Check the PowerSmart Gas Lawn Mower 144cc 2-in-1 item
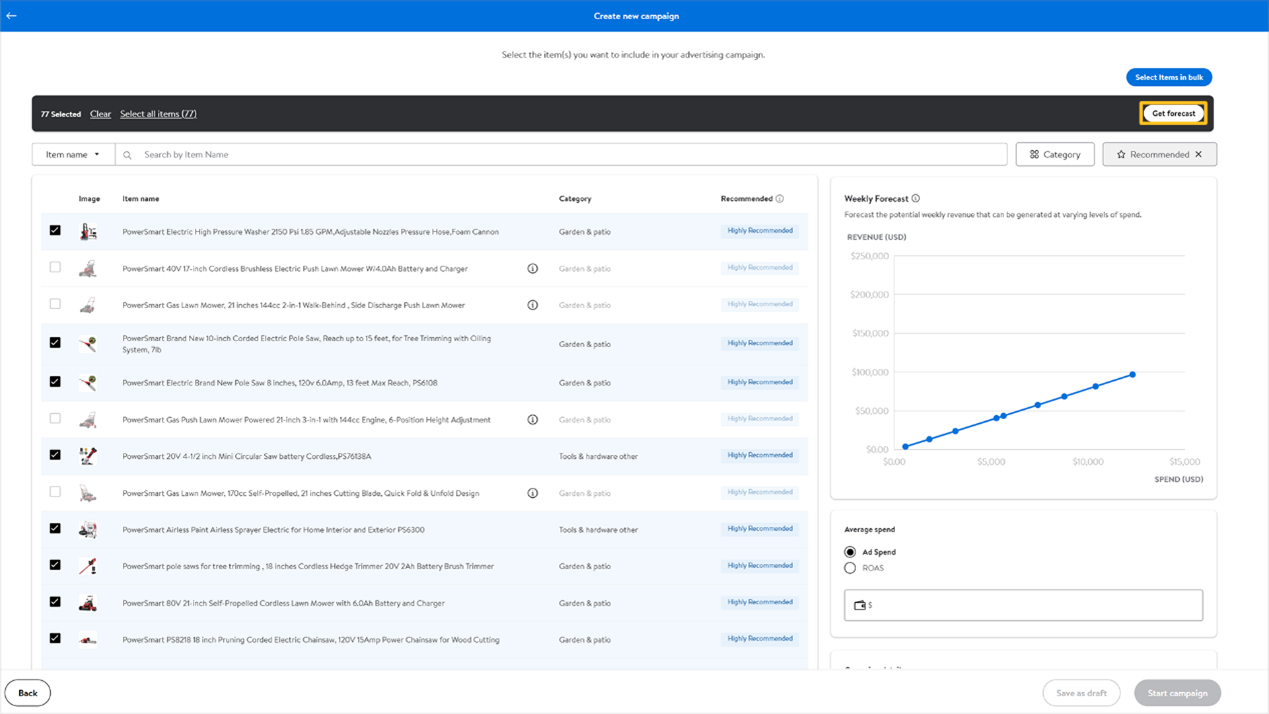This screenshot has height=714, width=1269. pos(55,304)
